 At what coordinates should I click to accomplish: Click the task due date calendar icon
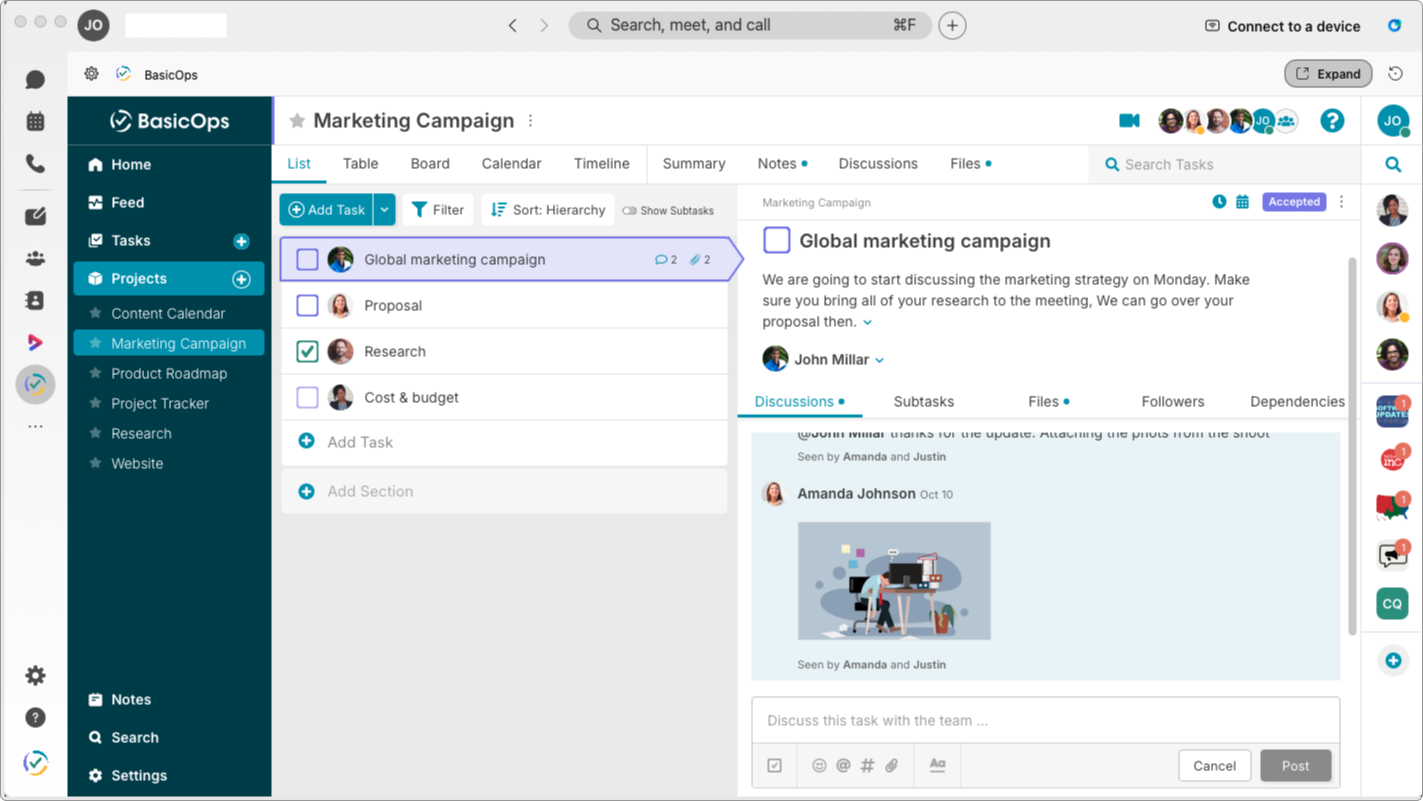tap(1242, 202)
